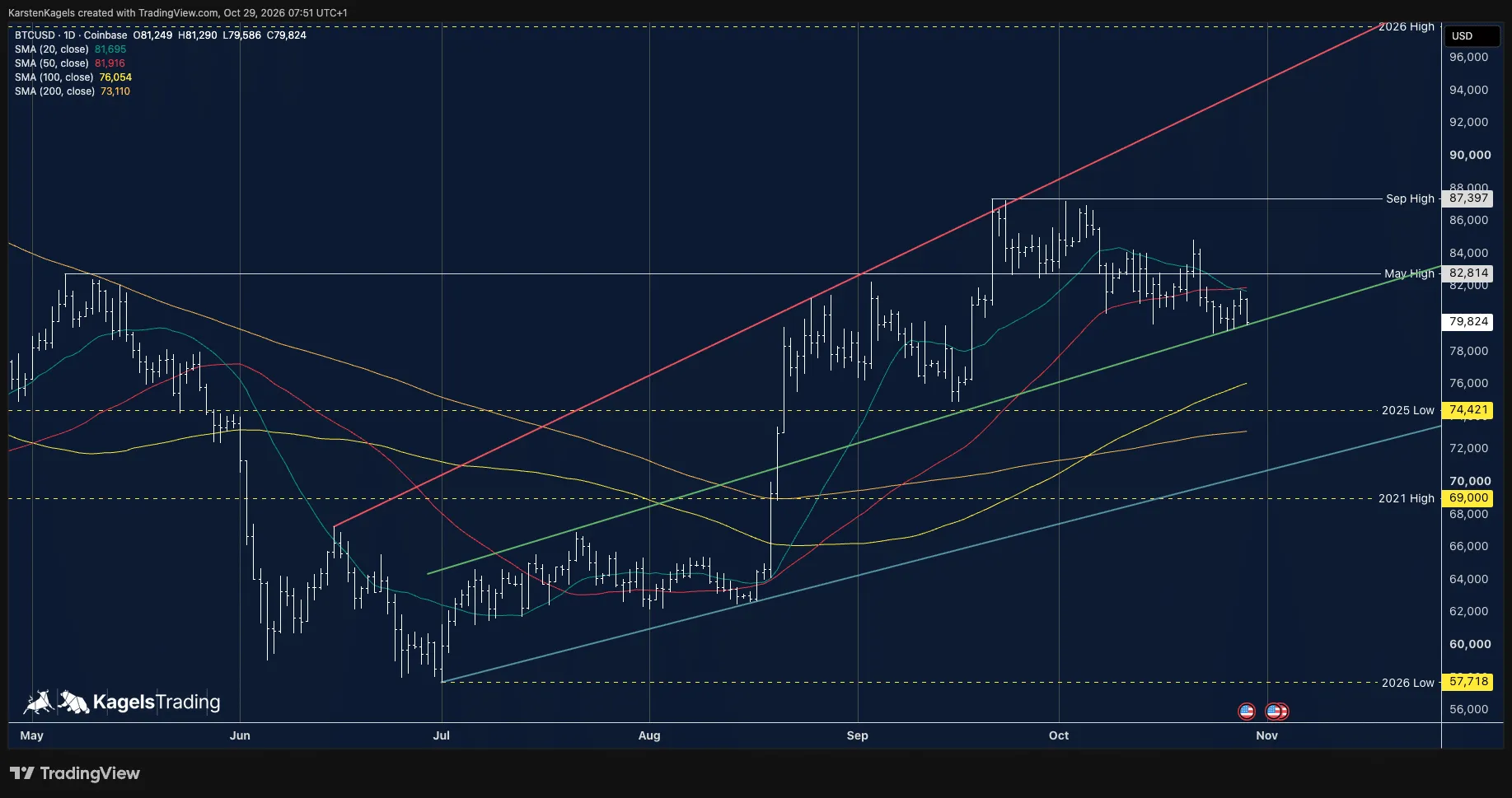This screenshot has height=798, width=1512.
Task: Click the current price tag 79,824
Action: [x=1468, y=322]
